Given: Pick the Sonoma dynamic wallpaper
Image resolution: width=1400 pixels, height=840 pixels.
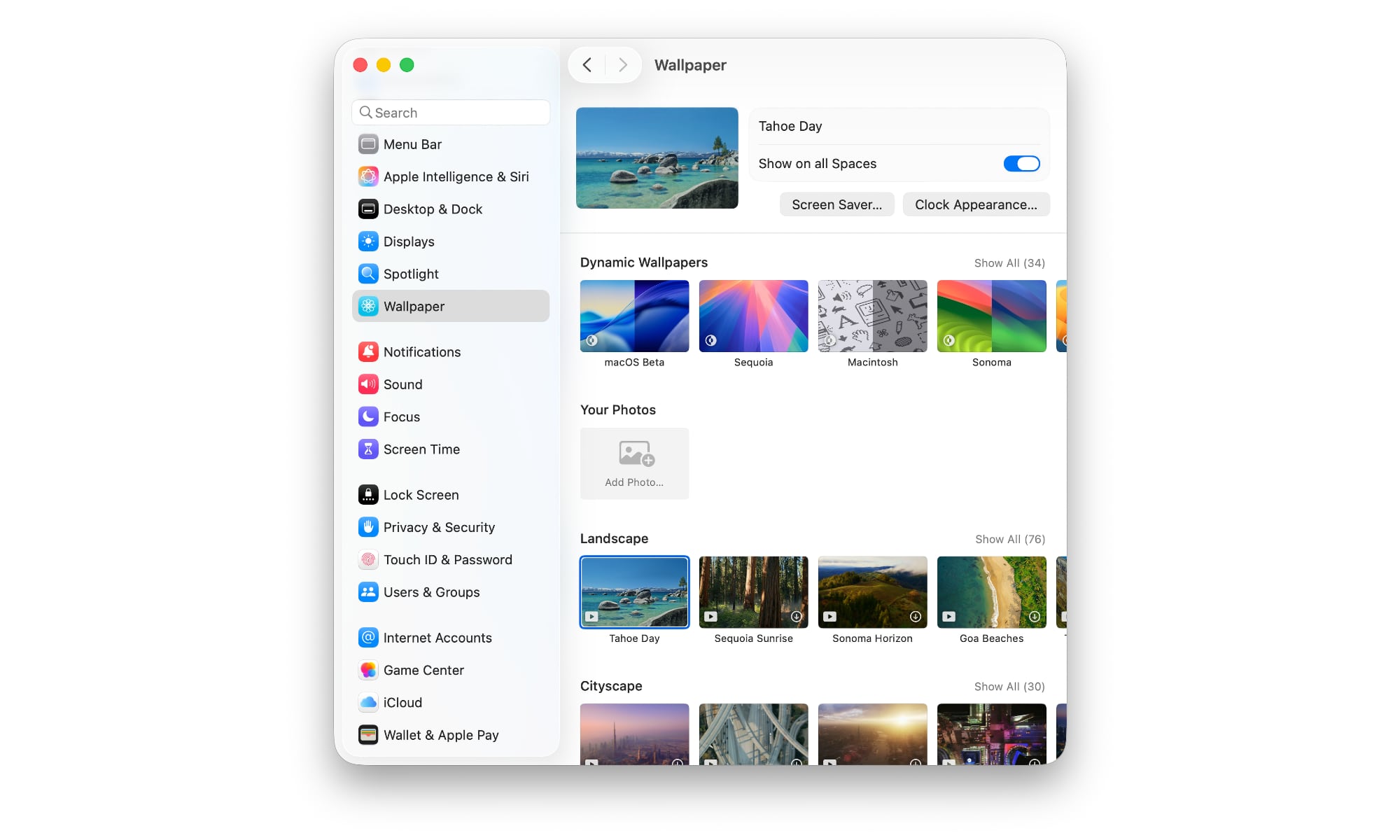Looking at the screenshot, I should tap(991, 316).
